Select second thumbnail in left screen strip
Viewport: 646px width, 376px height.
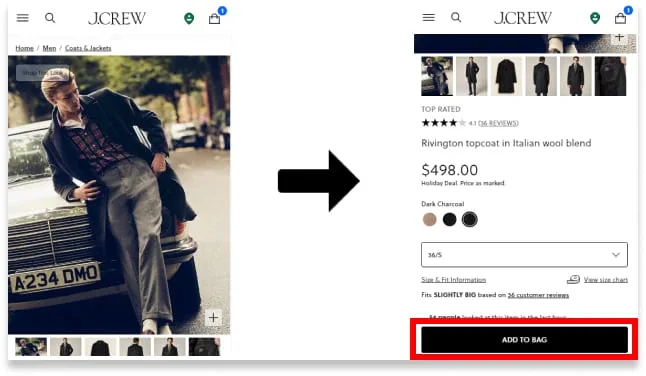click(66, 347)
